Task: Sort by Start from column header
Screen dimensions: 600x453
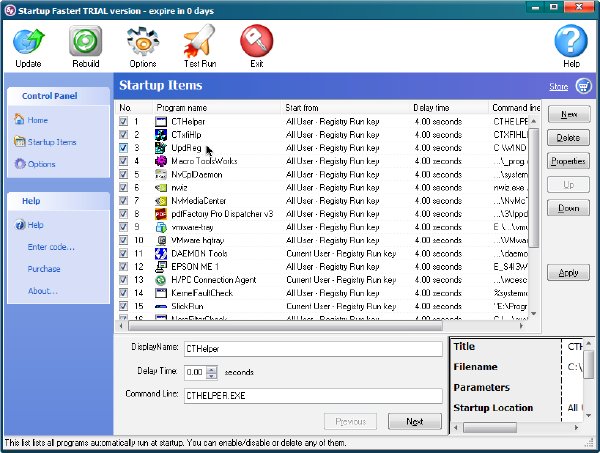Action: coord(346,108)
